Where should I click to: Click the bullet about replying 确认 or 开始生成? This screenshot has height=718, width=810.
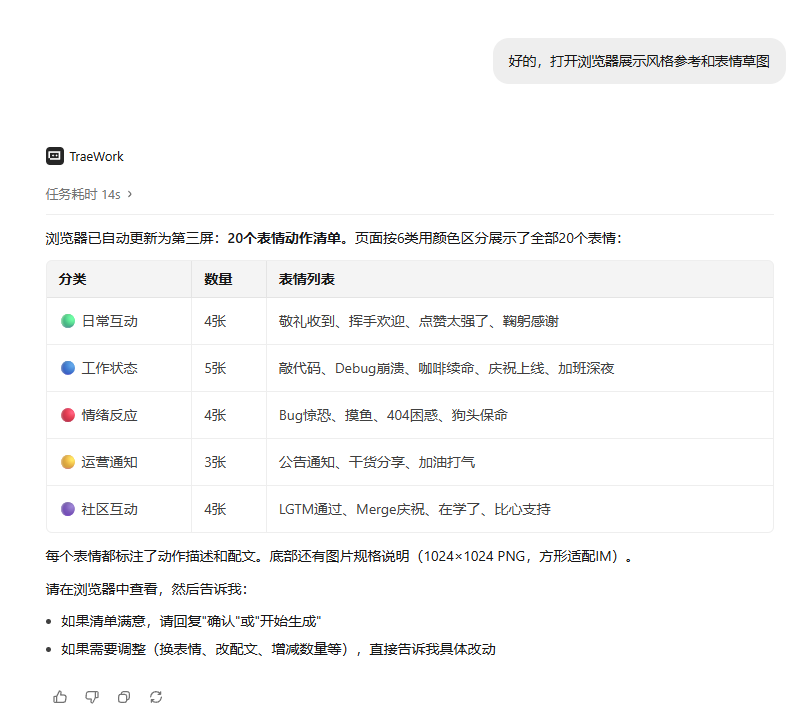[x=191, y=621]
